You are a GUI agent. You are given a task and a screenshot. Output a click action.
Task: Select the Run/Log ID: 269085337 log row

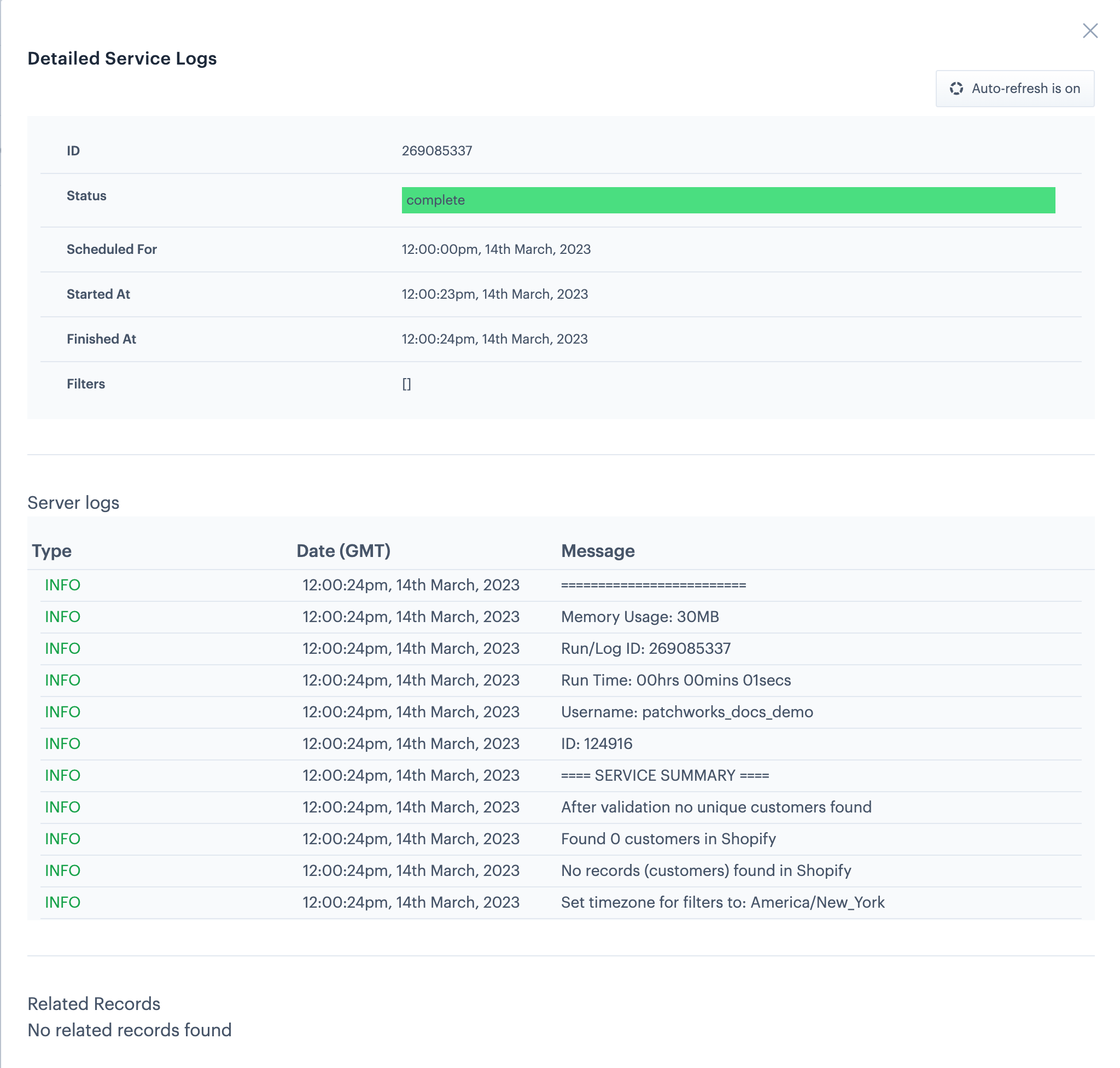[645, 648]
